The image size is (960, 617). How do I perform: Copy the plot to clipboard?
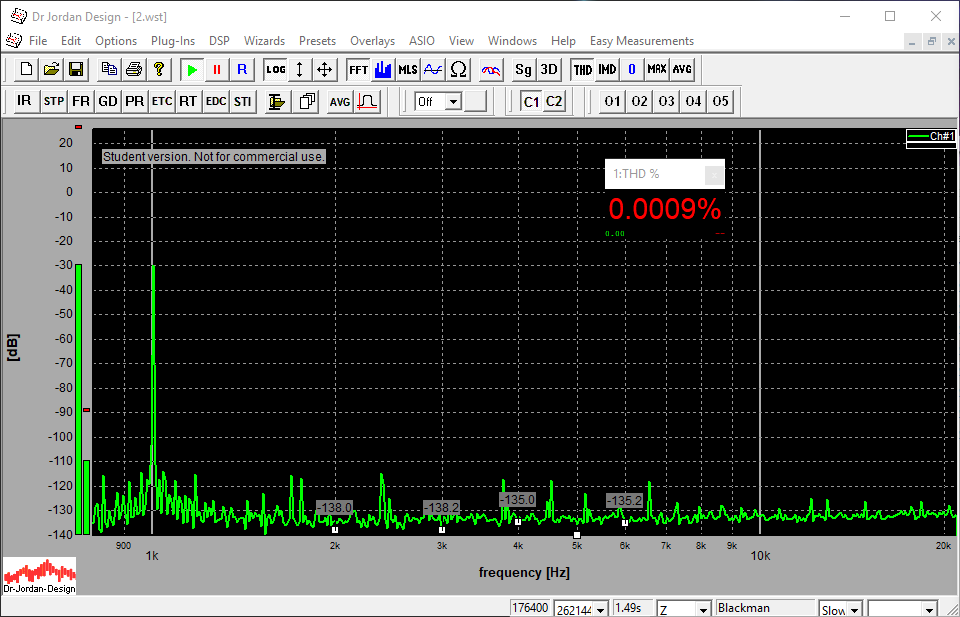point(110,69)
